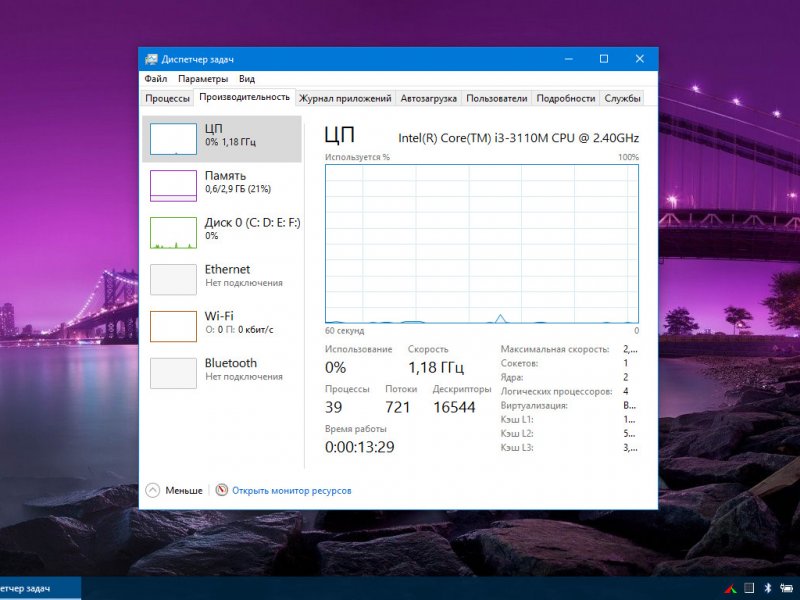Open the Файл menu

pyautogui.click(x=156, y=79)
